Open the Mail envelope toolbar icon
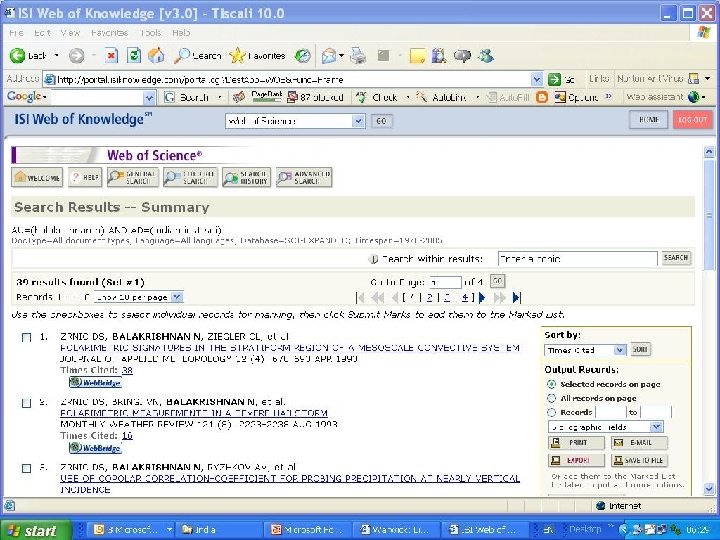720x540 pixels. (329, 56)
